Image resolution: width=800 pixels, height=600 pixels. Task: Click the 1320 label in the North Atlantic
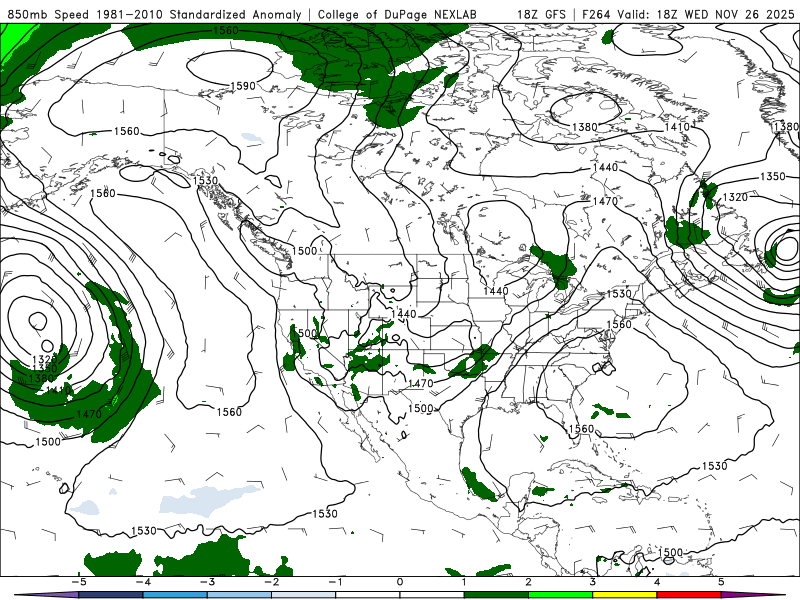(735, 197)
